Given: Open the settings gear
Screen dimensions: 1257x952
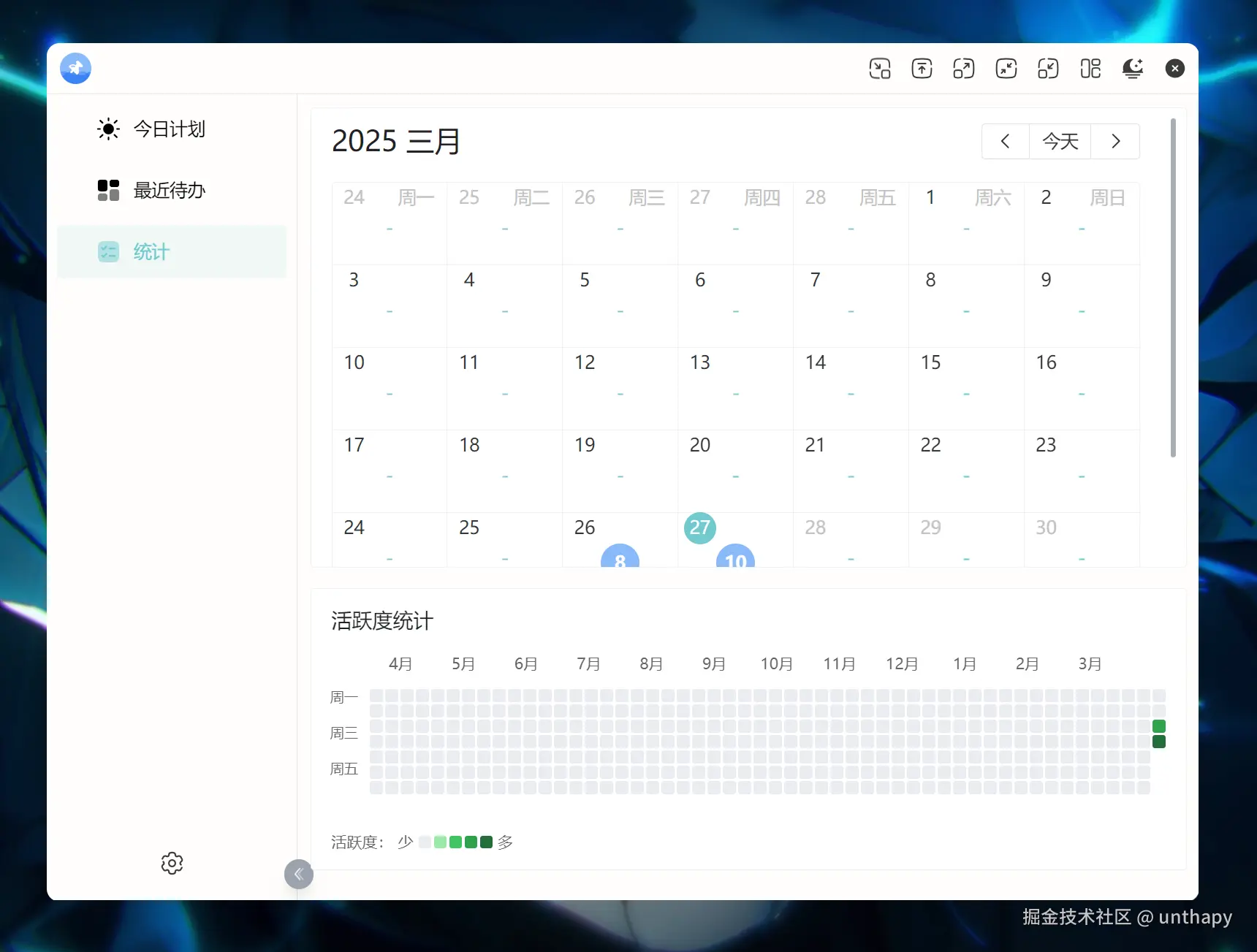Looking at the screenshot, I should point(172,863).
